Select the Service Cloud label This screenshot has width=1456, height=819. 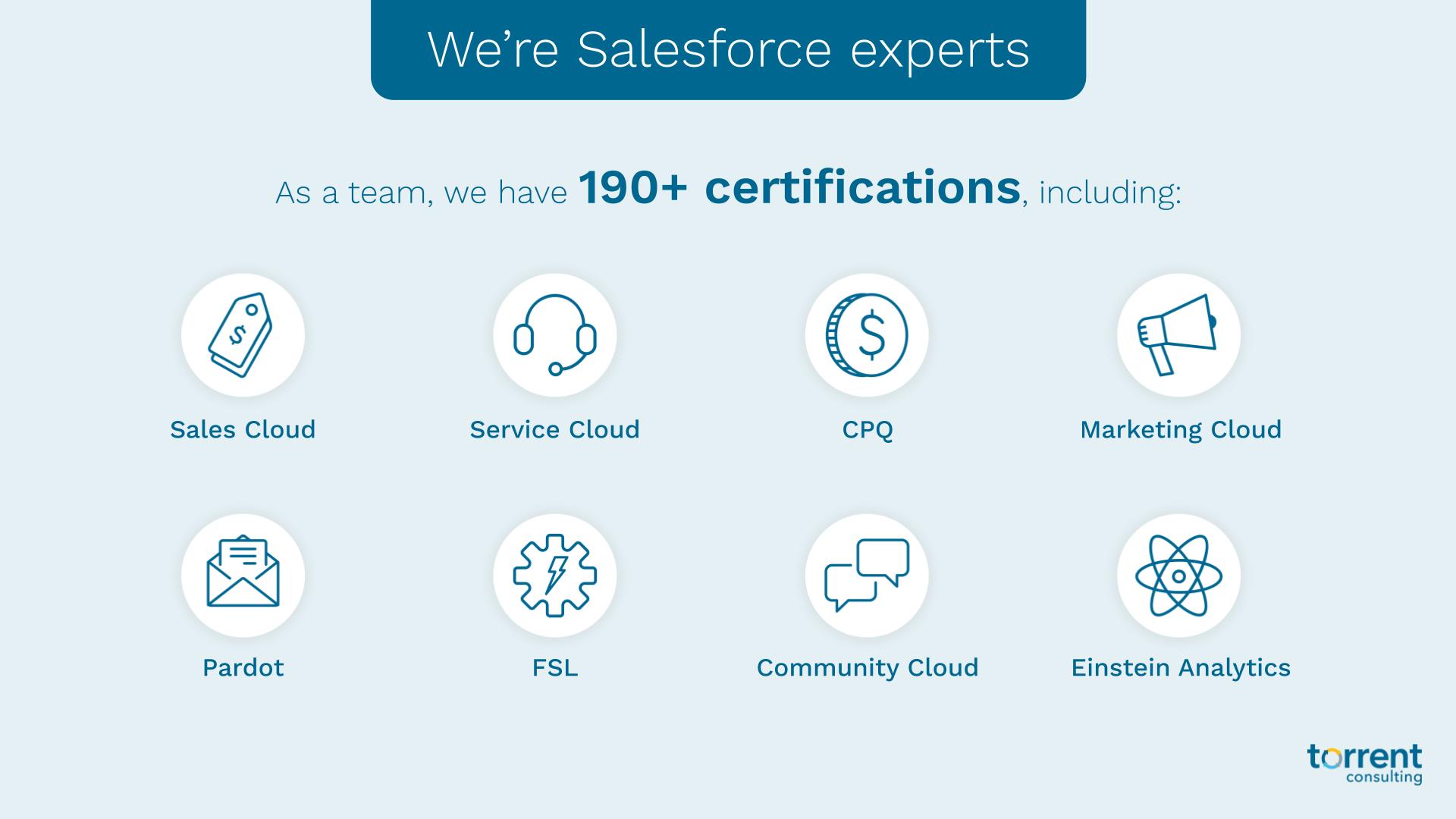(x=554, y=429)
